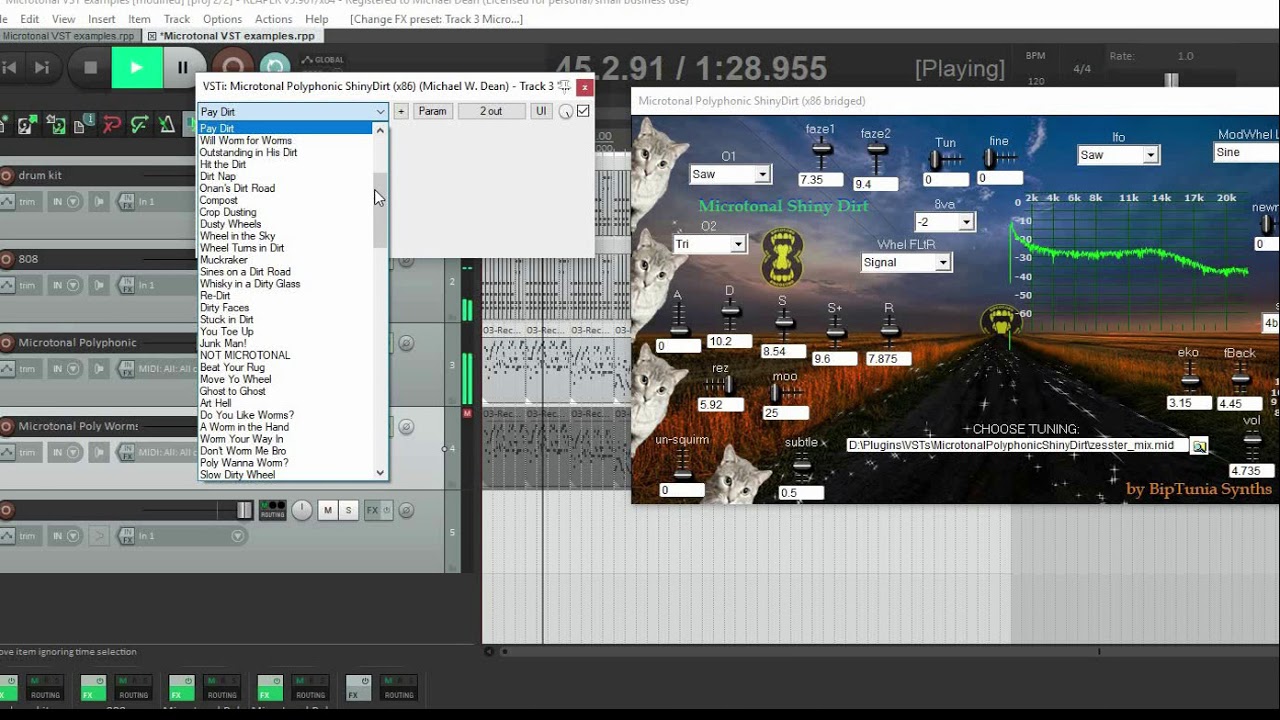
Task: Pause playback with the pause button
Action: [182, 68]
